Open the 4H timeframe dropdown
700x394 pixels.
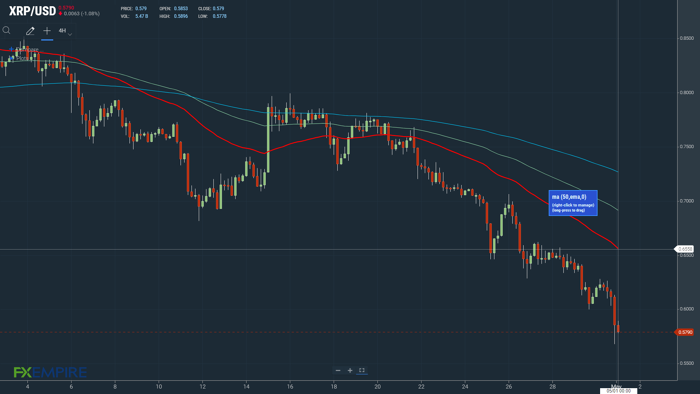65,31
